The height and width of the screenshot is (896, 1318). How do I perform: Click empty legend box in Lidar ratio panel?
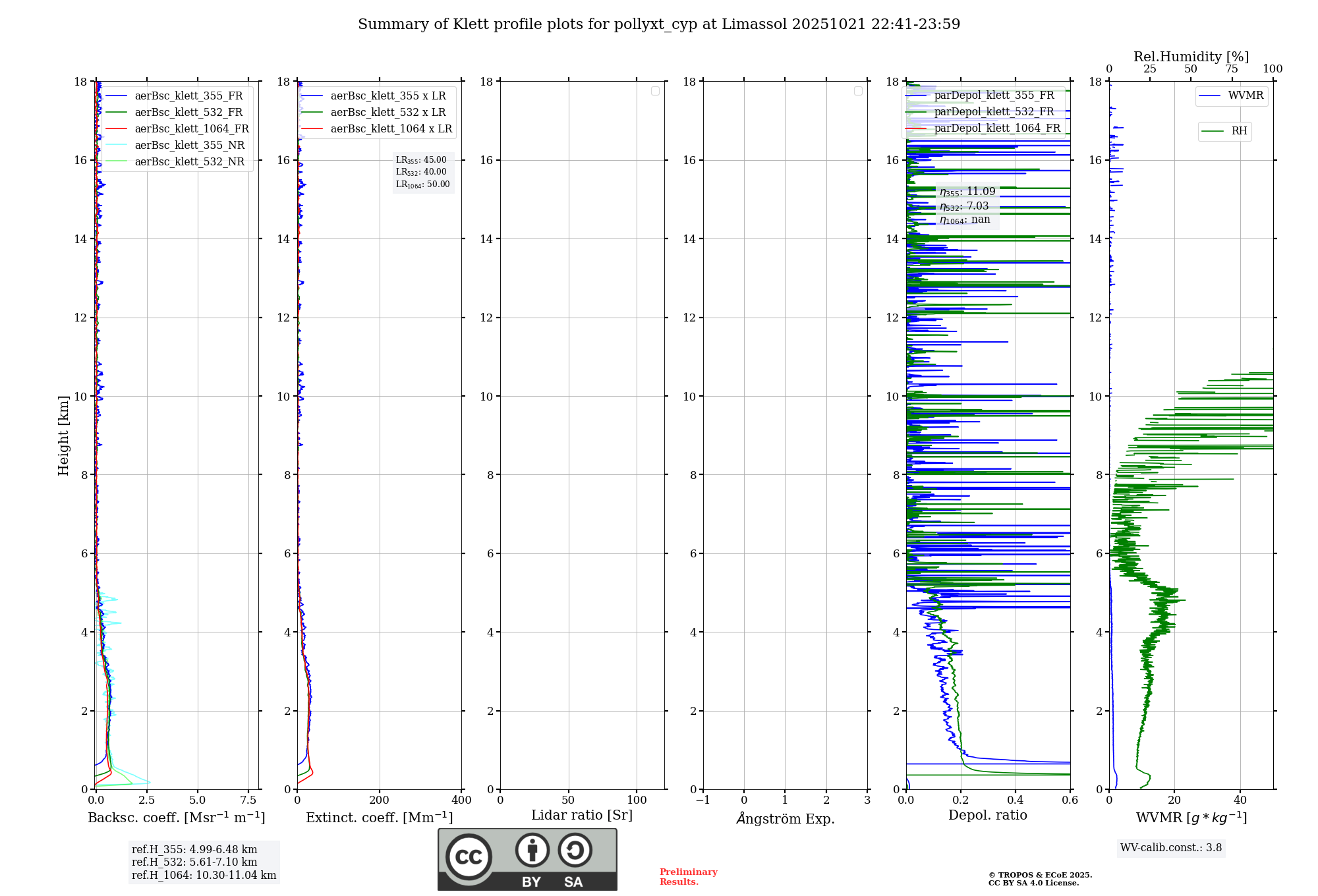point(655,91)
